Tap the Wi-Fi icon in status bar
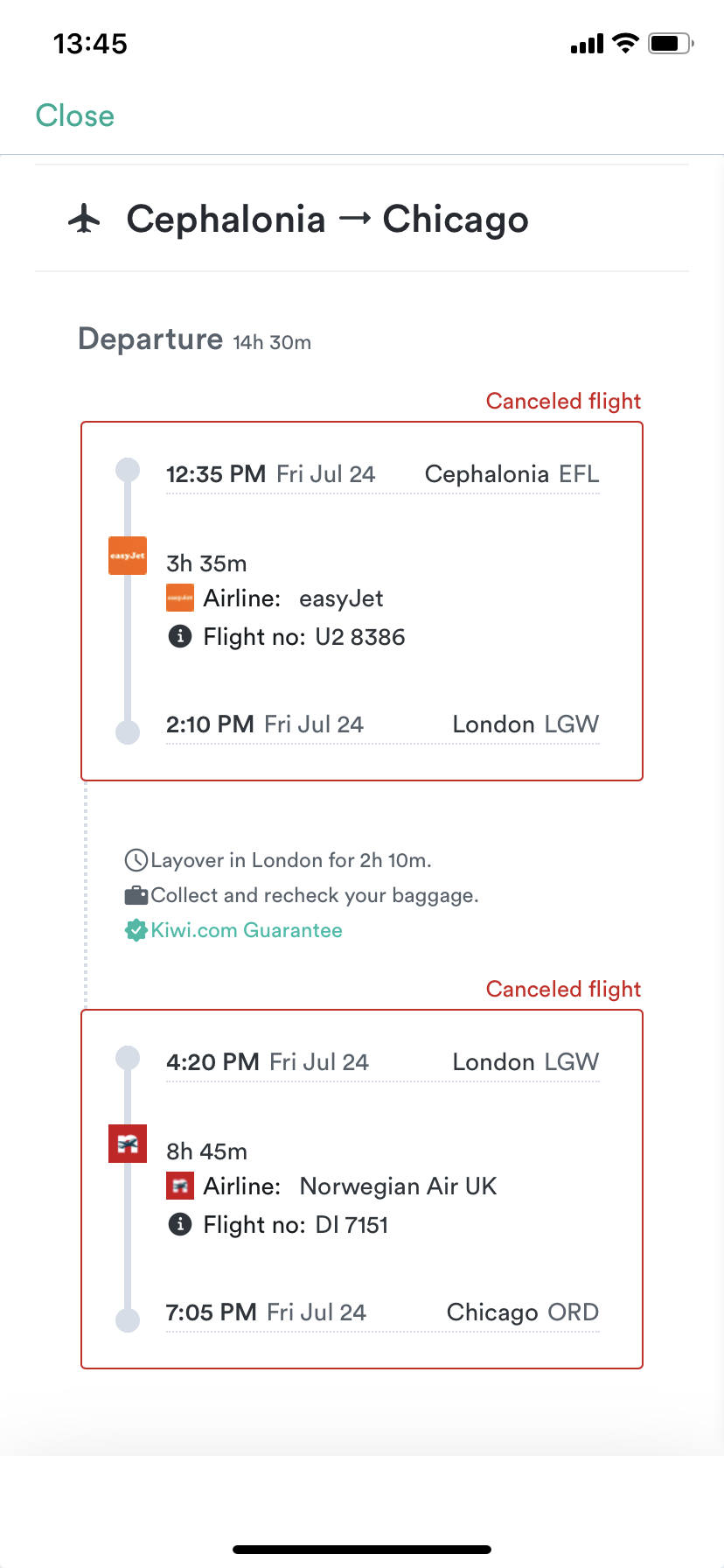724x1568 pixels. 625,43
